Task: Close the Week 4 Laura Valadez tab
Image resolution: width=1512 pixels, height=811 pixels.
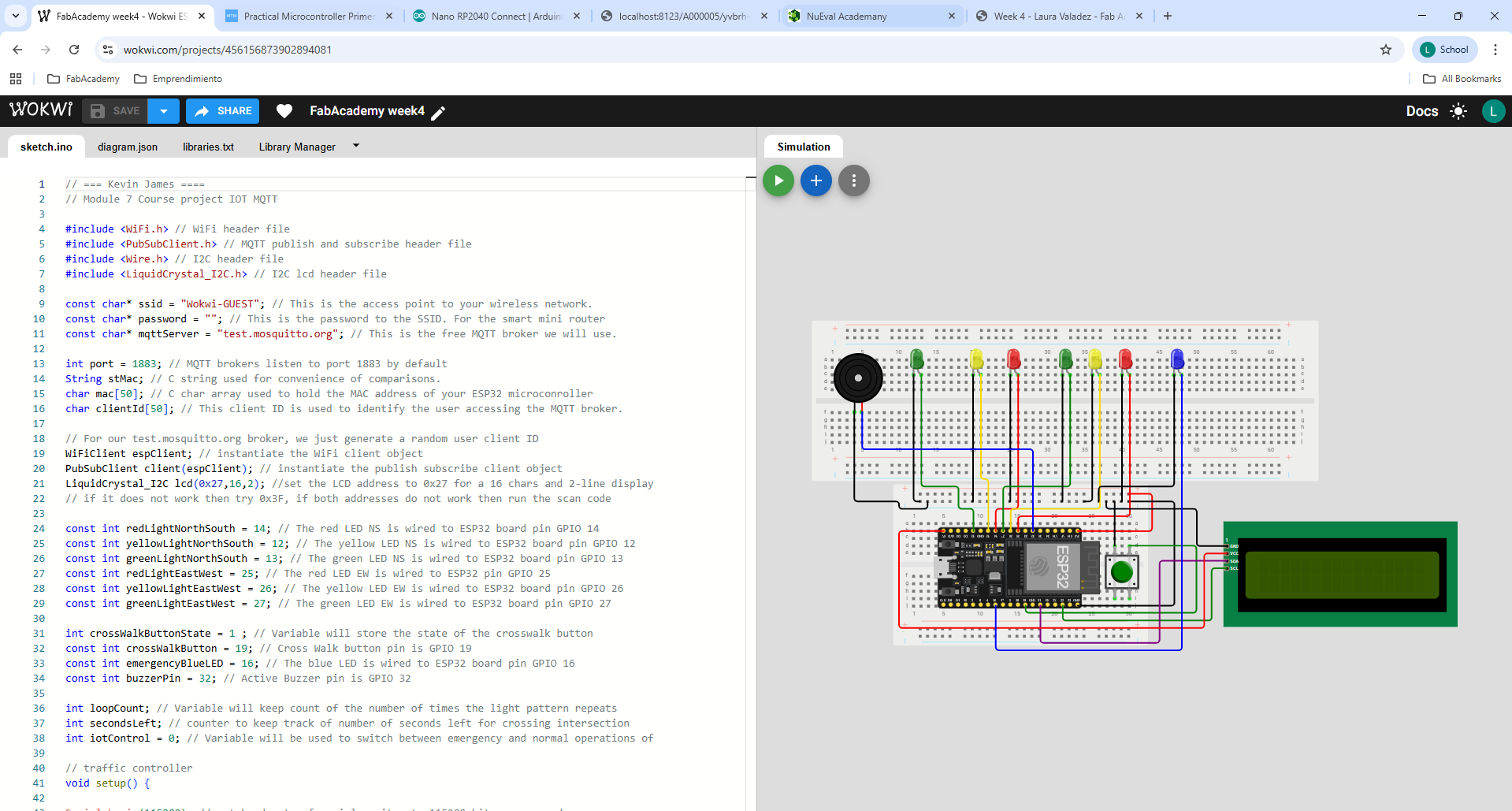Action: point(1139,16)
